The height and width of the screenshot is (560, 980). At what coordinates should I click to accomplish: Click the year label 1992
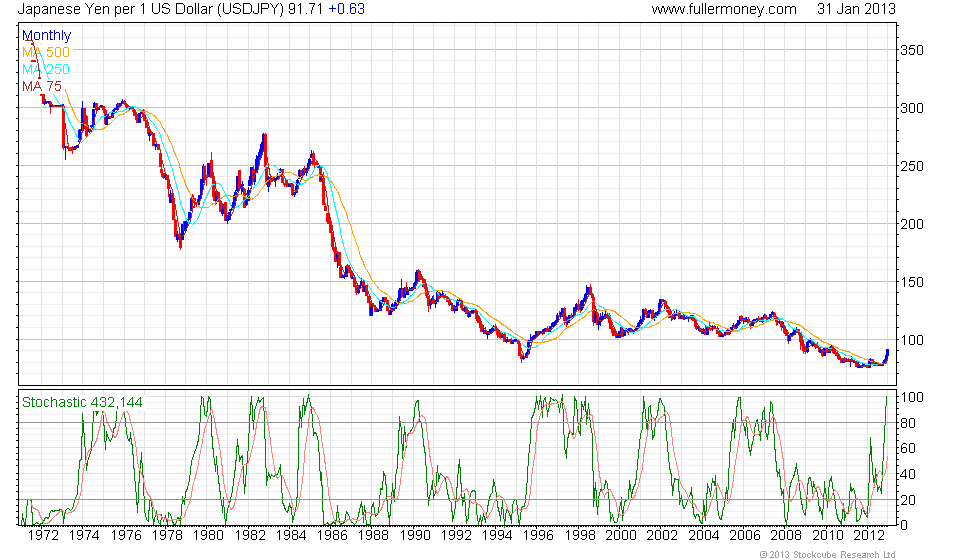[x=456, y=536]
